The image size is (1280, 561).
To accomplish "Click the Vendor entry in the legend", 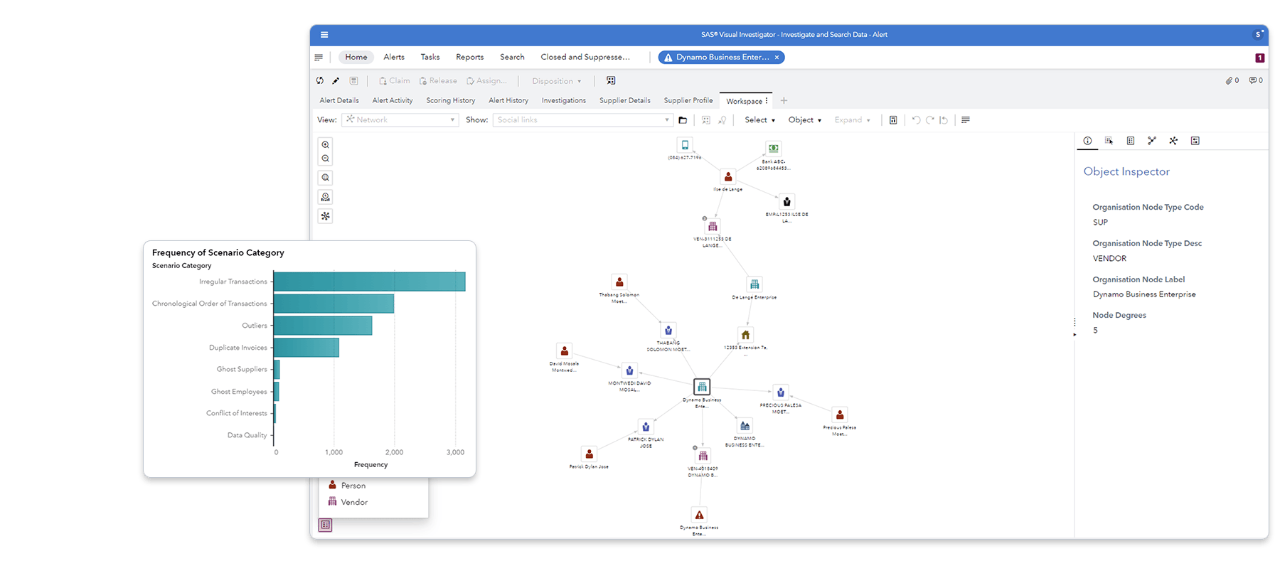I will pos(347,502).
